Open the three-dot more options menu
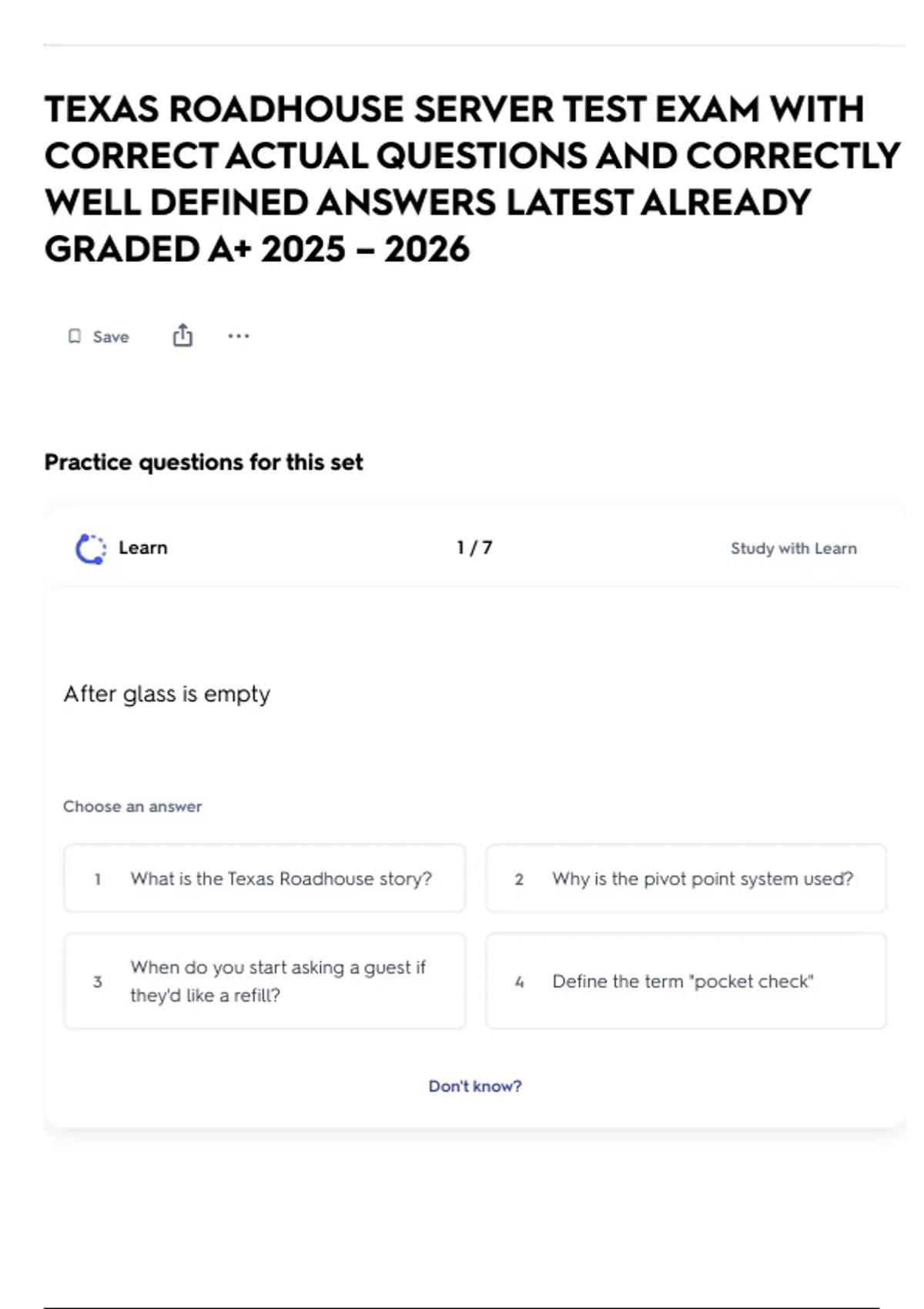 pos(239,336)
